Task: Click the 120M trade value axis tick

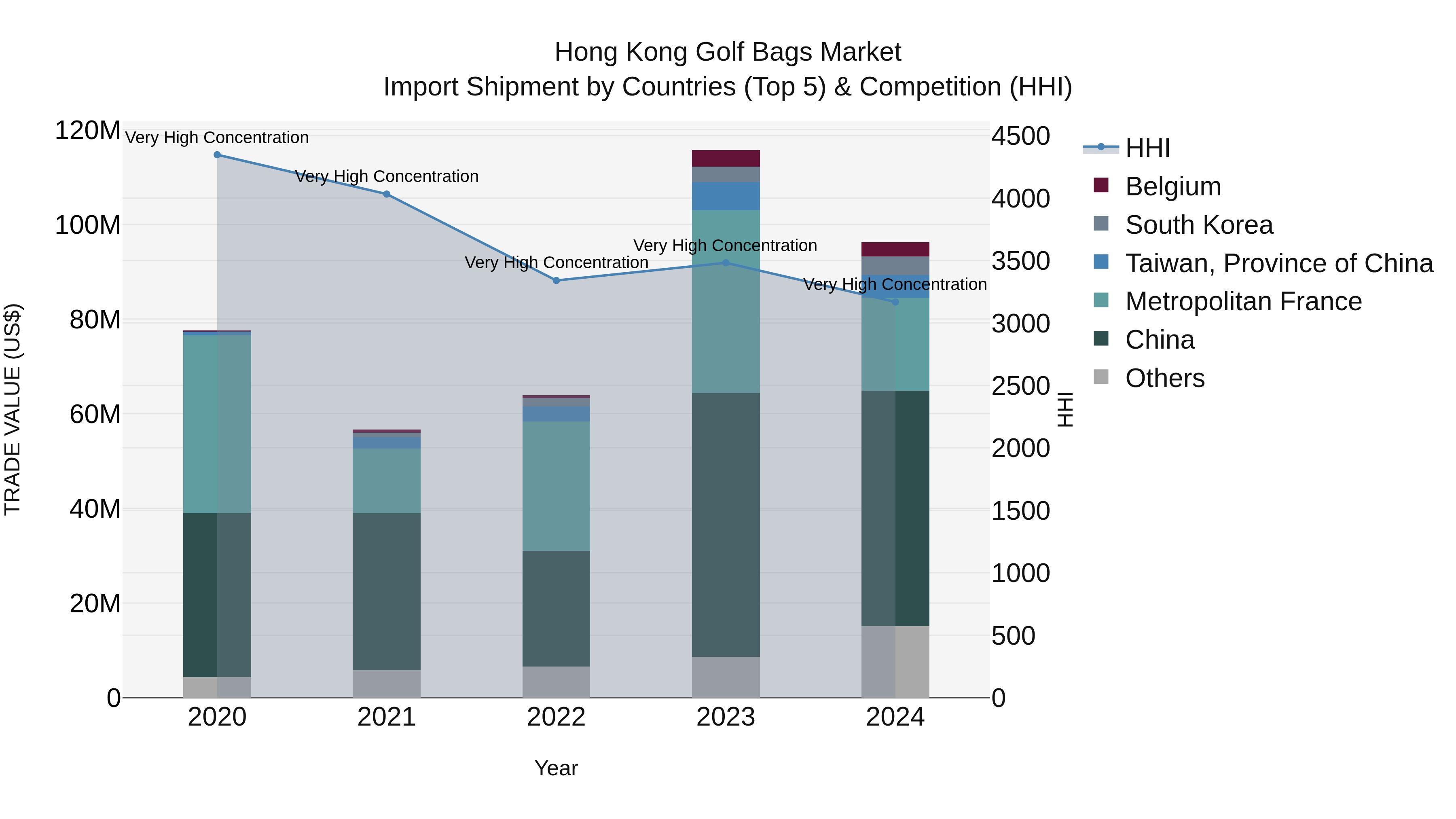Action: [88, 131]
